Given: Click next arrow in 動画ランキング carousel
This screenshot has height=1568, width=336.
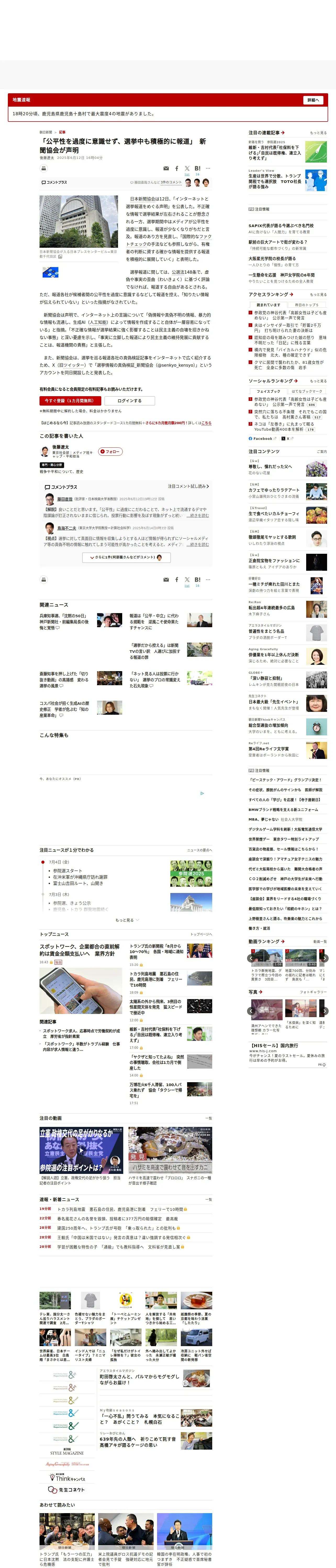Looking at the screenshot, I should pyautogui.click(x=324, y=958).
